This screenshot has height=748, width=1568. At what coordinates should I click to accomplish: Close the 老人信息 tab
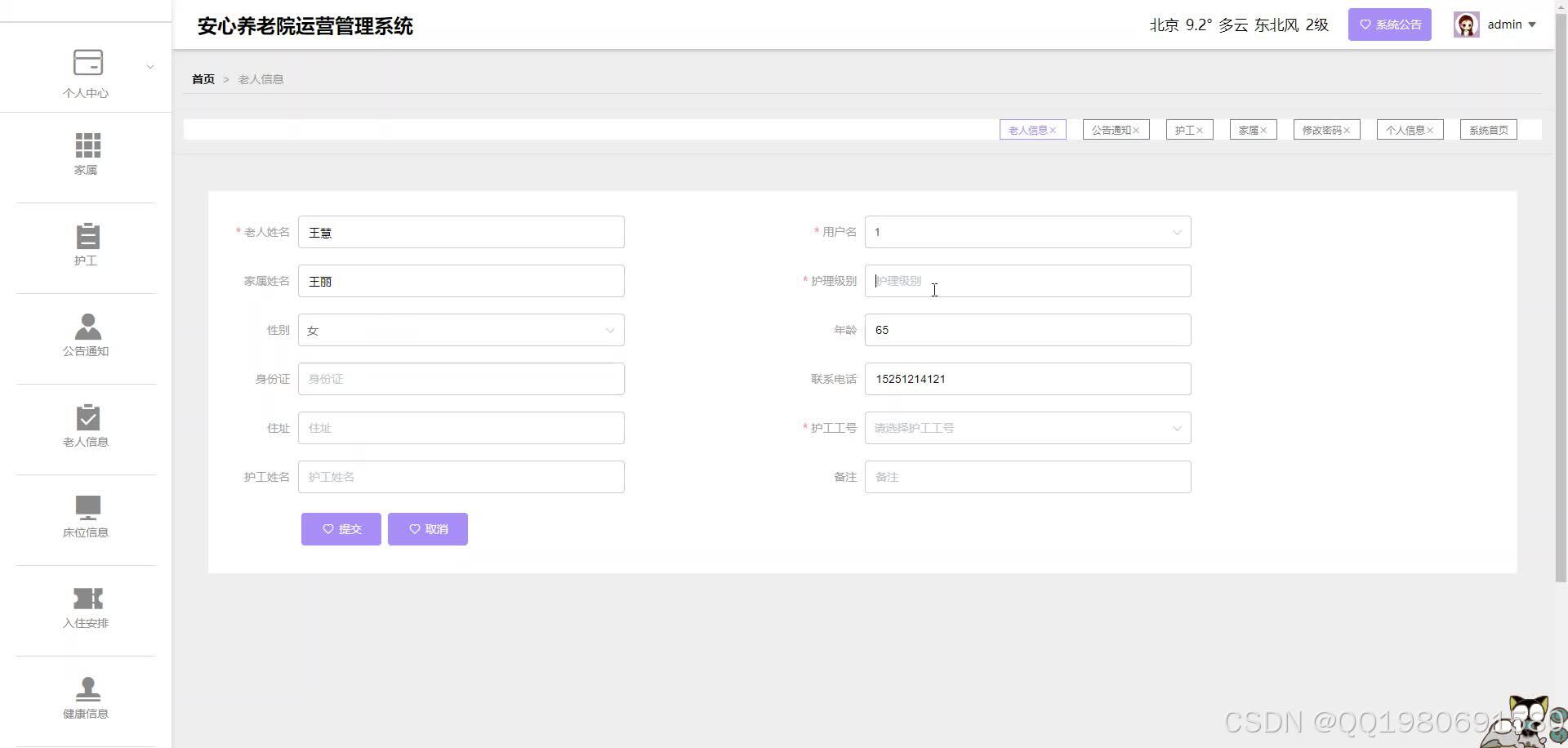(x=1053, y=131)
